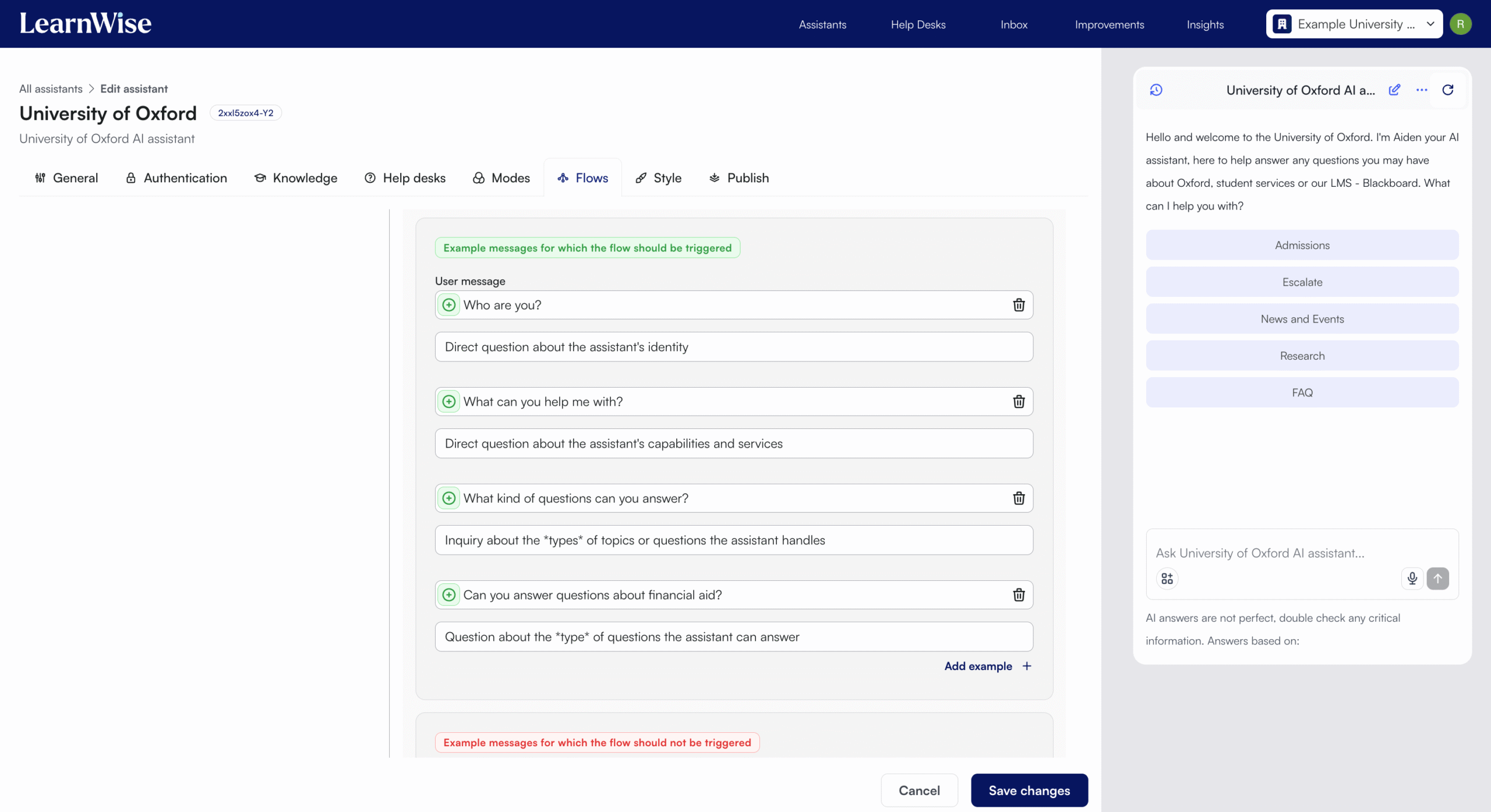This screenshot has width=1491, height=812.
Task: Toggle plus icon for 'What kind of questions' message
Action: point(448,498)
